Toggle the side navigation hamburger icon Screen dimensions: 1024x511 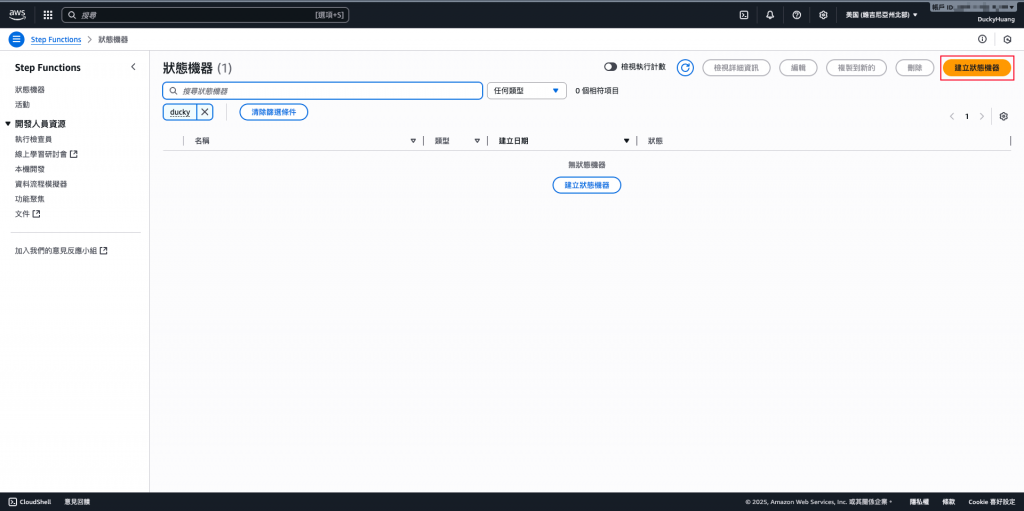coord(17,39)
